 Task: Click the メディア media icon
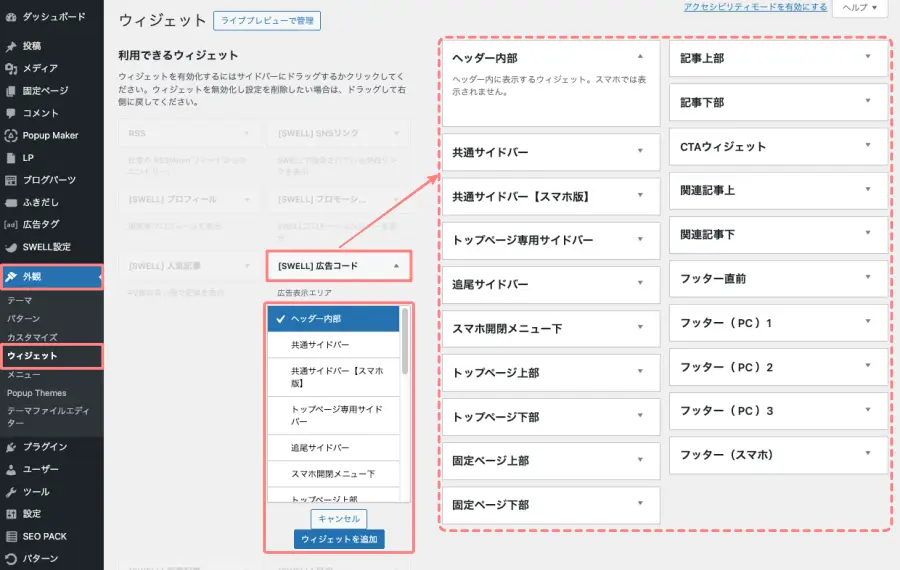10,68
